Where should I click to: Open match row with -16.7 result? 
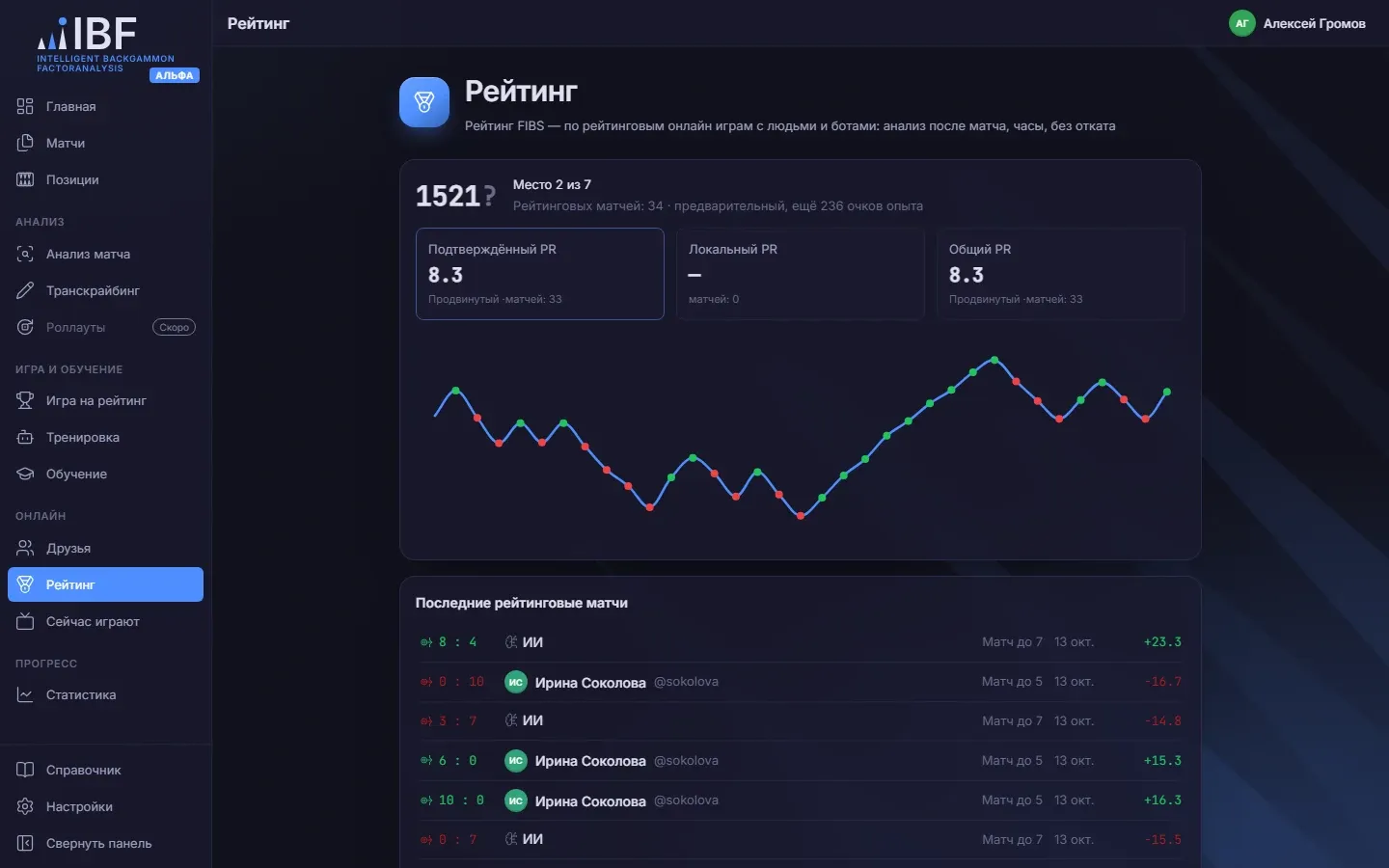pos(801,682)
